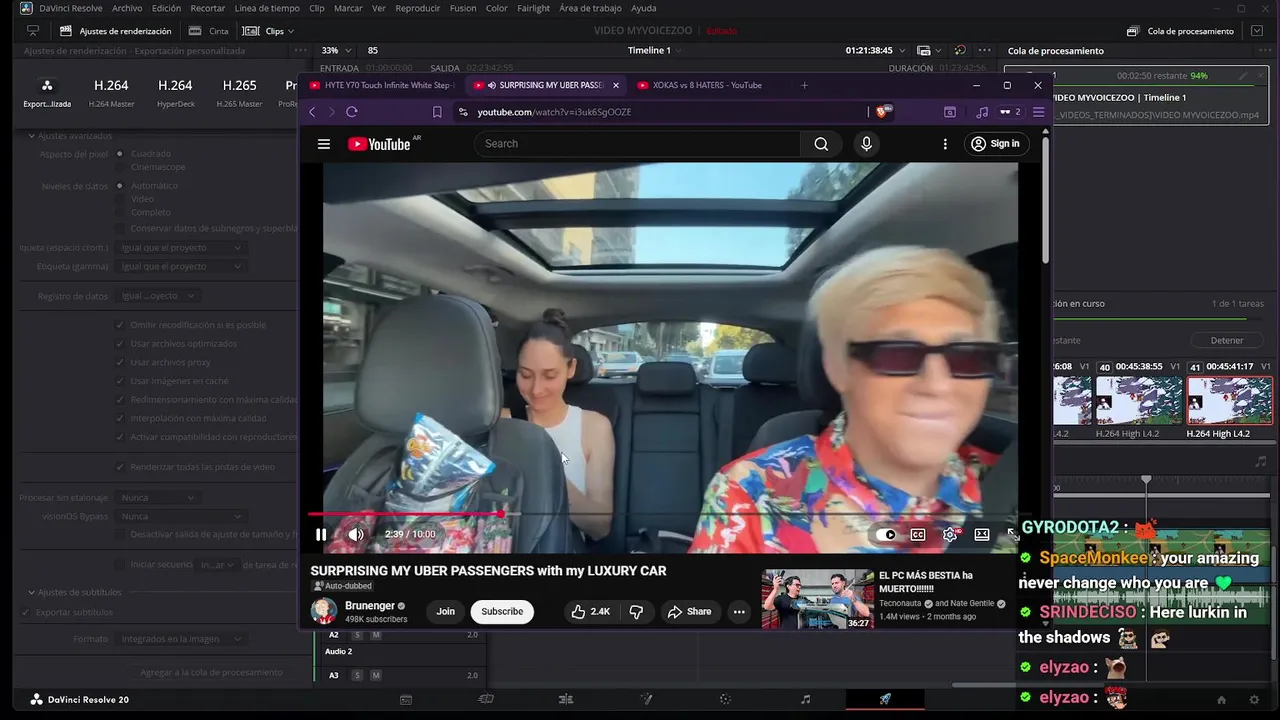
Task: Open a new browser tab
Action: click(x=804, y=85)
